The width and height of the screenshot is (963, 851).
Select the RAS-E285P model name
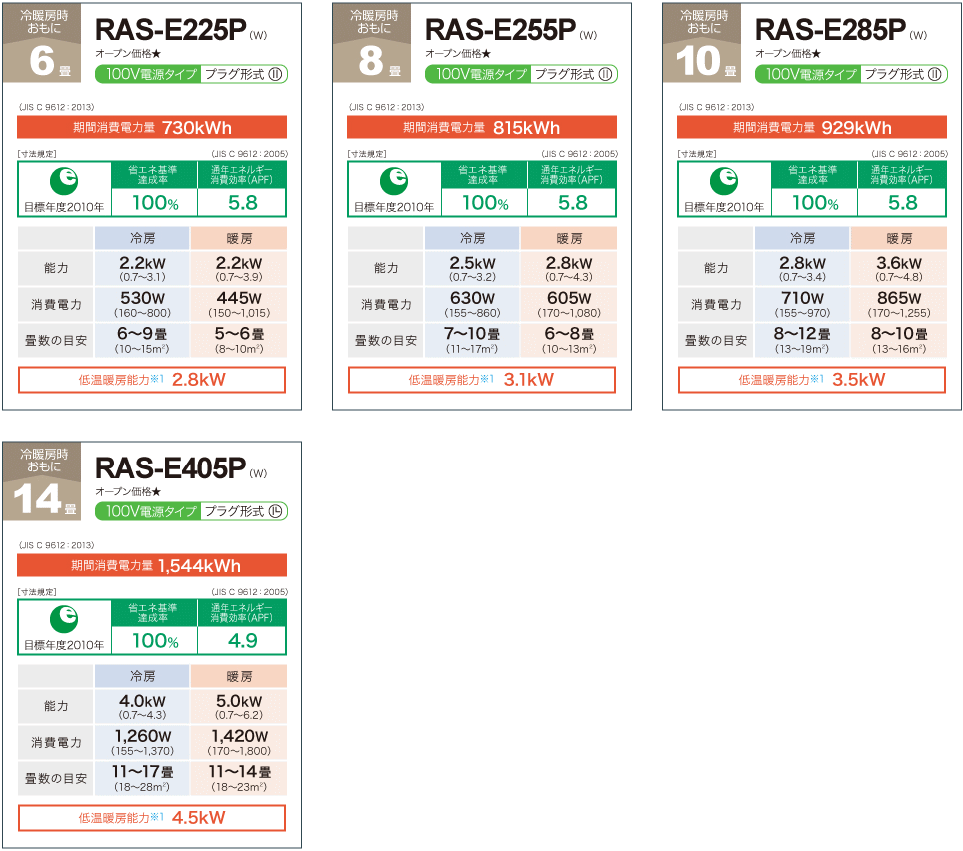tap(830, 29)
